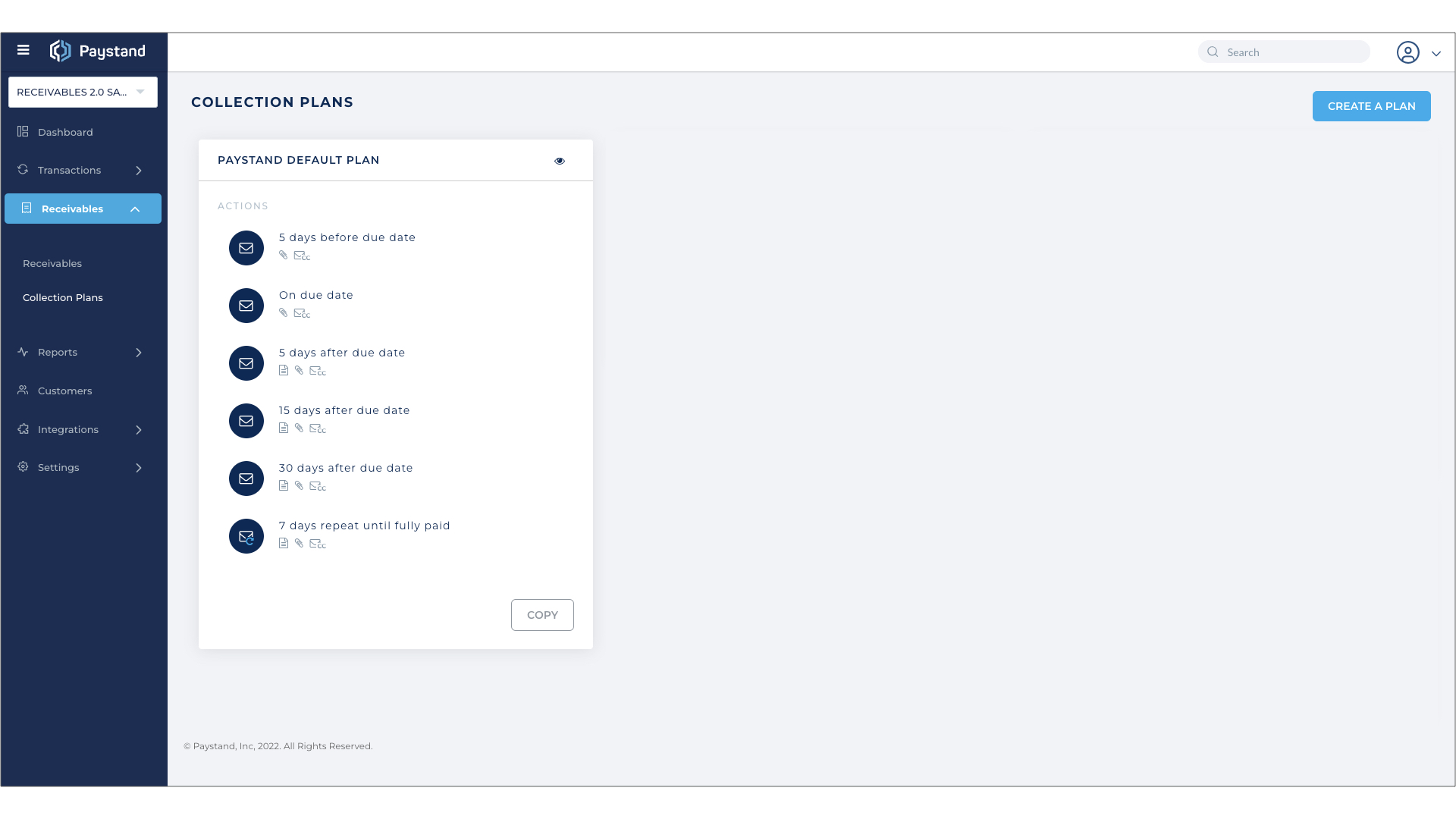Image resolution: width=1456 pixels, height=819 pixels.
Task: Click the Reports activity icon in the sidebar
Action: pos(23,352)
